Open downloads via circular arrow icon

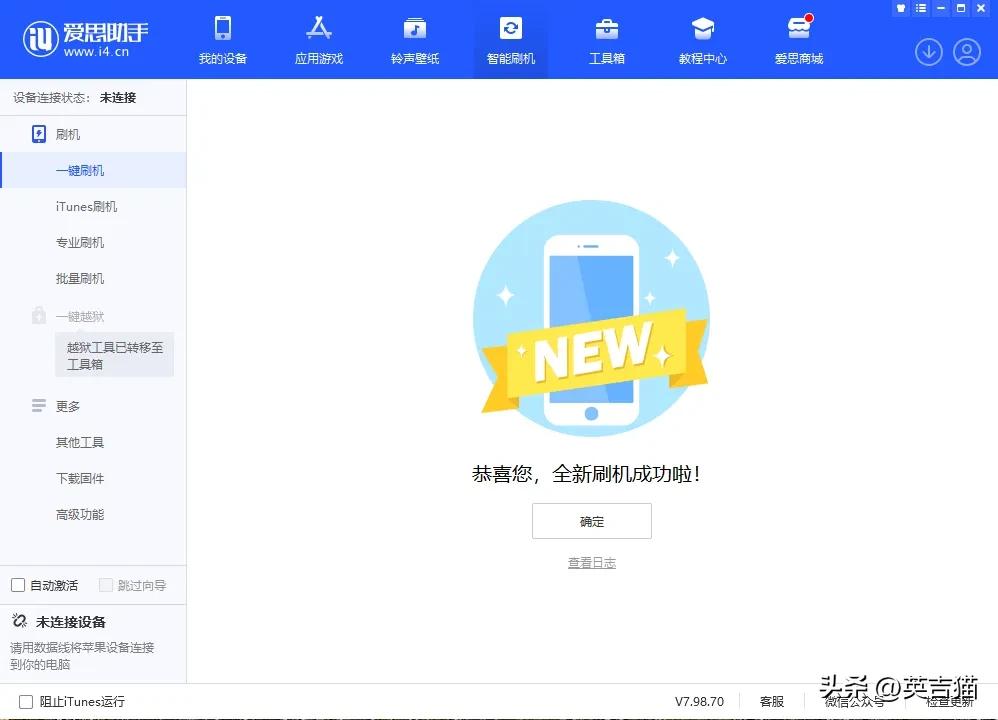click(928, 52)
